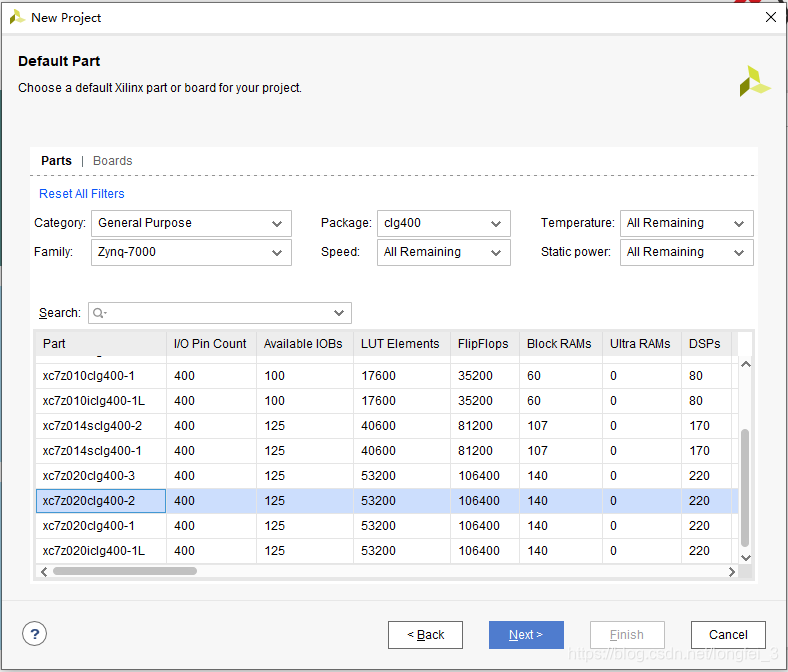Select part xc7z020iclg400-1L

[x=93, y=551]
